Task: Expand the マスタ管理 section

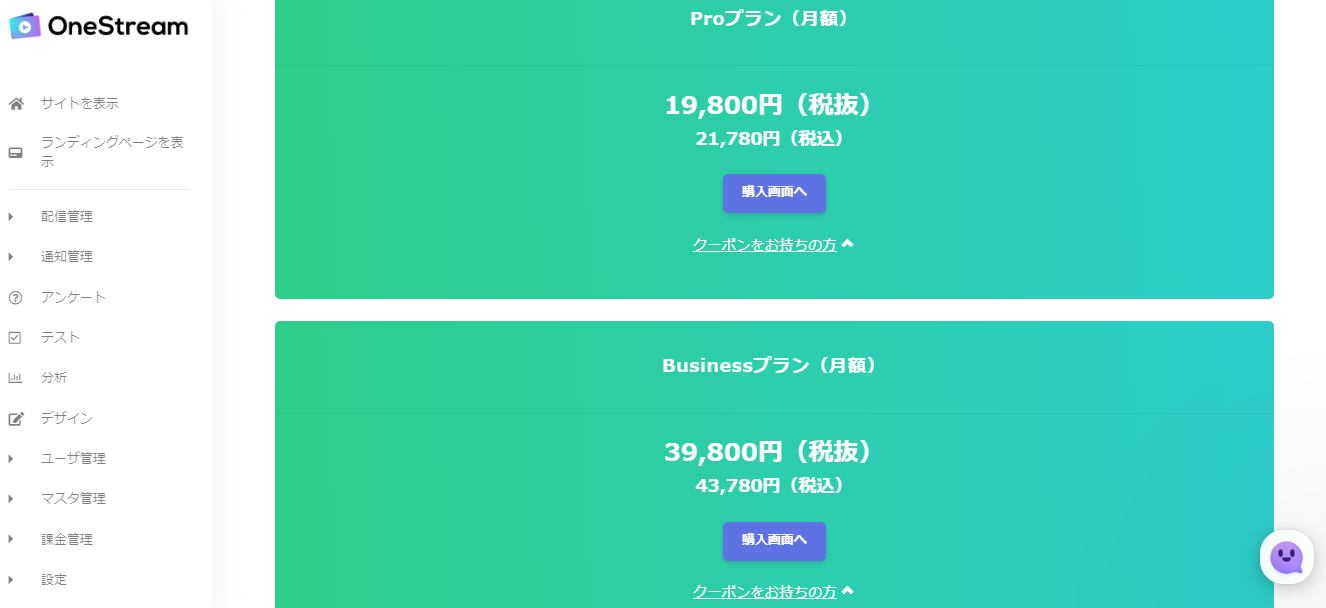Action: (72, 498)
